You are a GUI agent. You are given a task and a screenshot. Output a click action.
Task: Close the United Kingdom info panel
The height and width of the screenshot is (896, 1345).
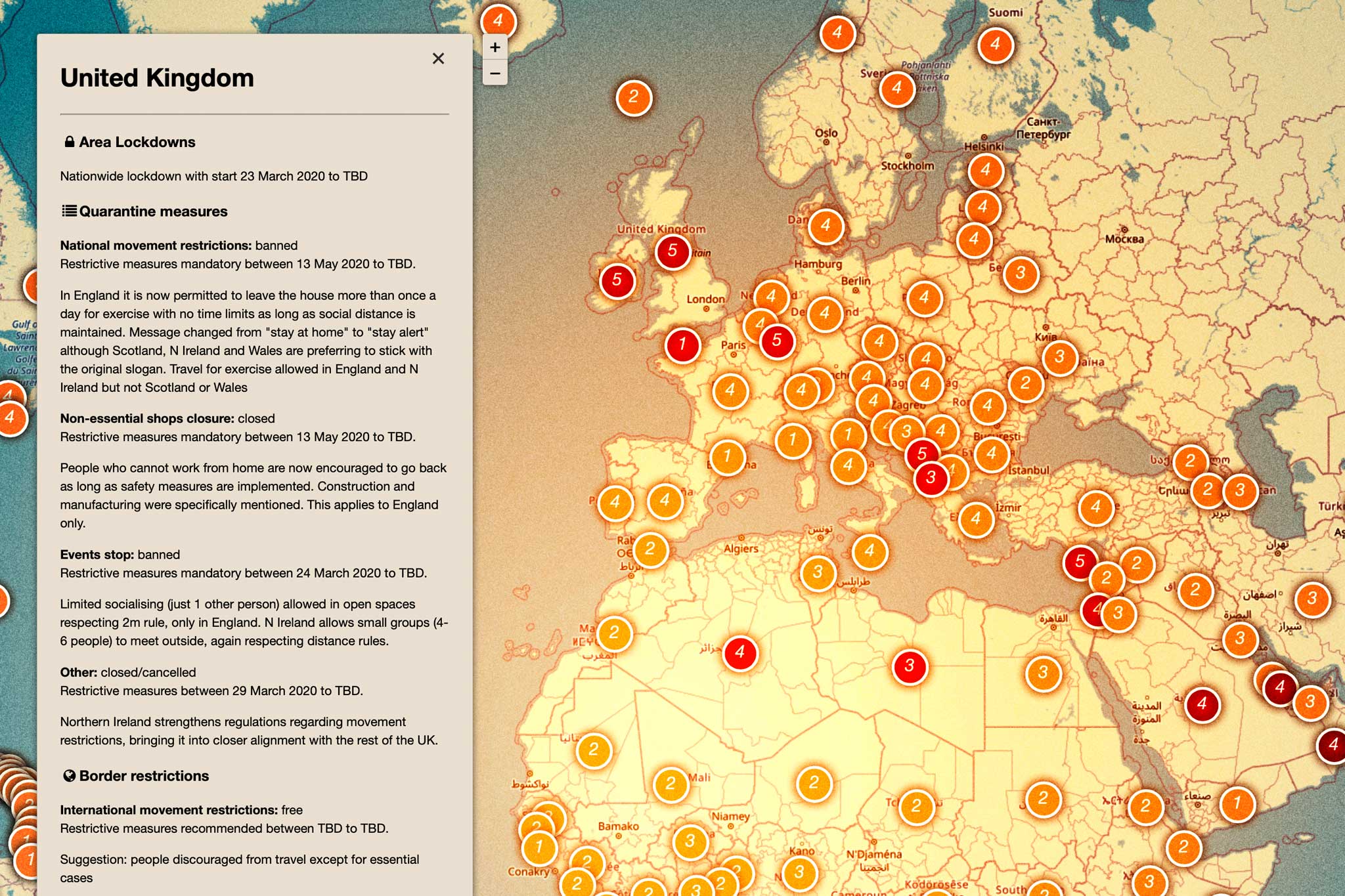point(438,58)
